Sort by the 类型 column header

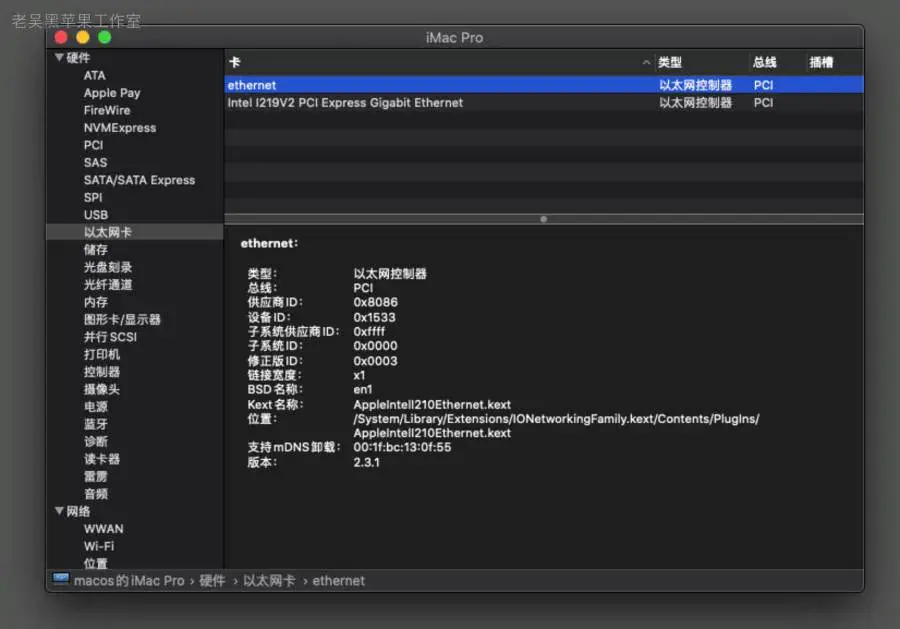click(x=670, y=62)
